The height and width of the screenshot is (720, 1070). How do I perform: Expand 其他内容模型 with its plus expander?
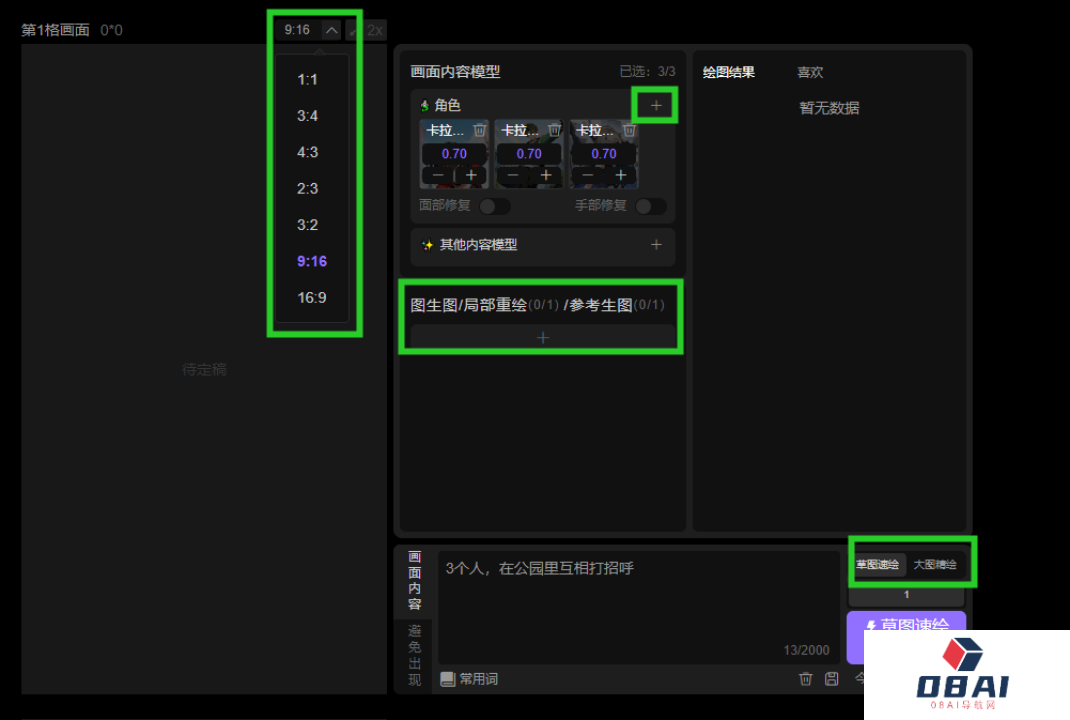point(656,246)
